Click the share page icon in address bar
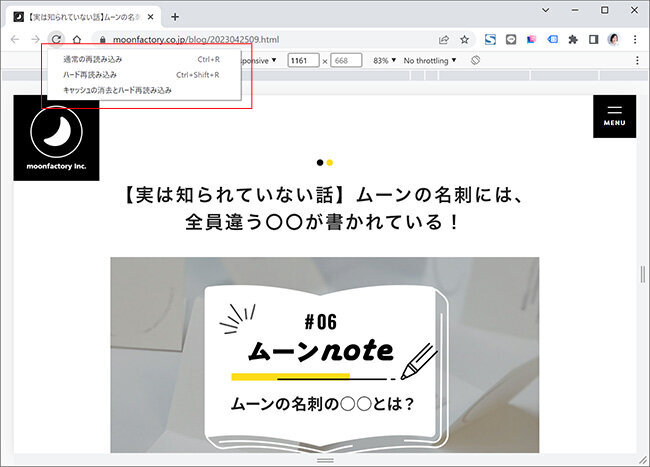 444,40
